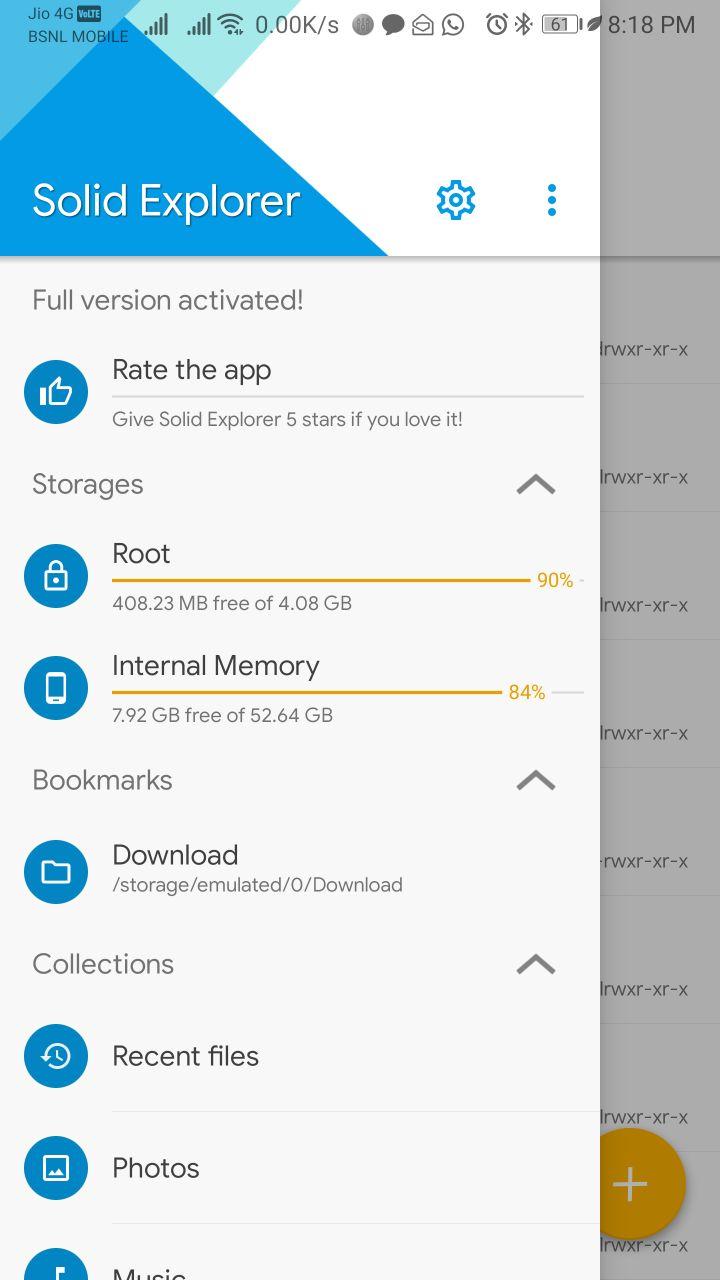This screenshot has width=720, height=1280.
Task: Select the Root storage lock icon
Action: click(x=56, y=575)
